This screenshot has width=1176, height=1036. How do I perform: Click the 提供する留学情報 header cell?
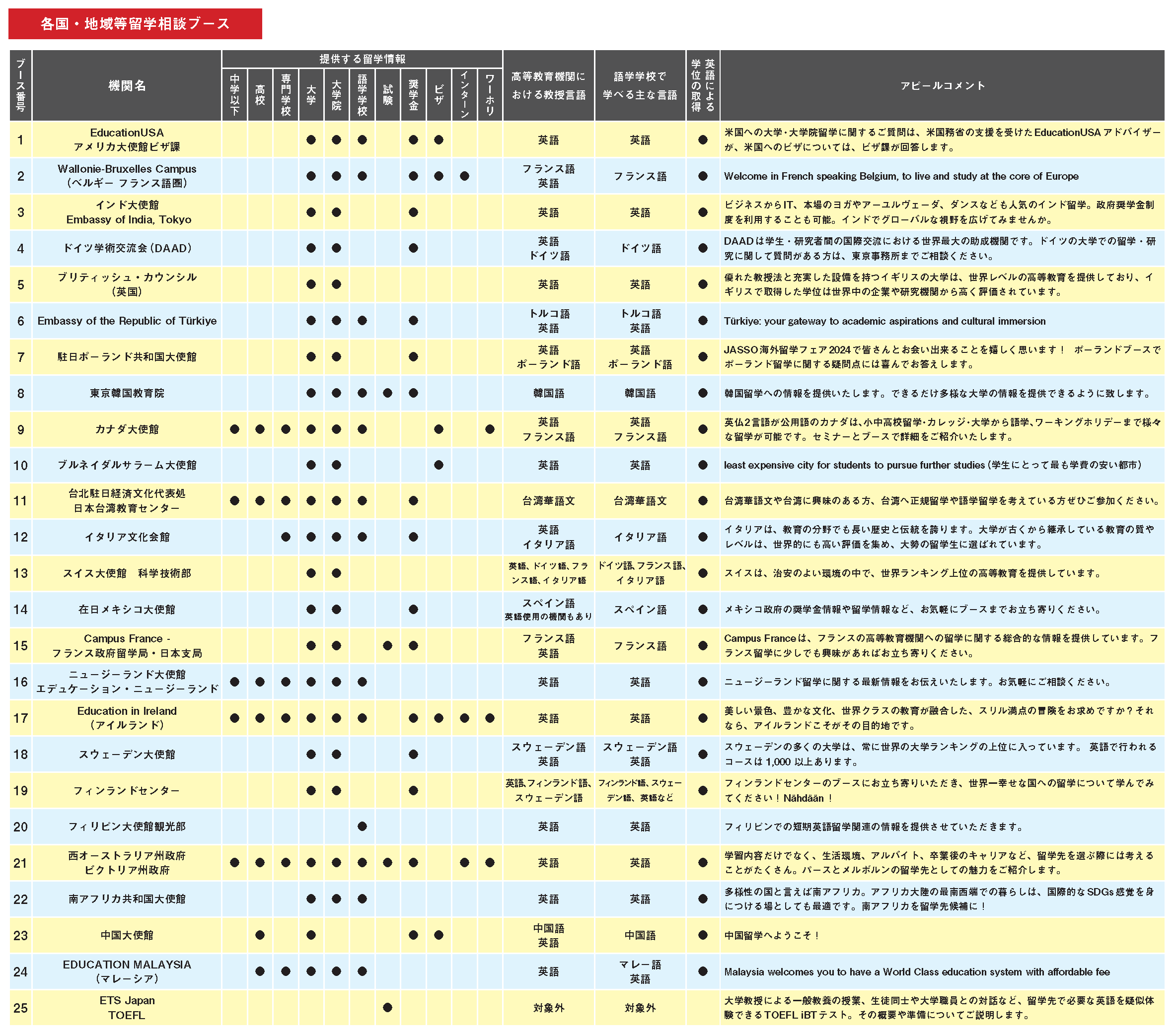[x=362, y=59]
